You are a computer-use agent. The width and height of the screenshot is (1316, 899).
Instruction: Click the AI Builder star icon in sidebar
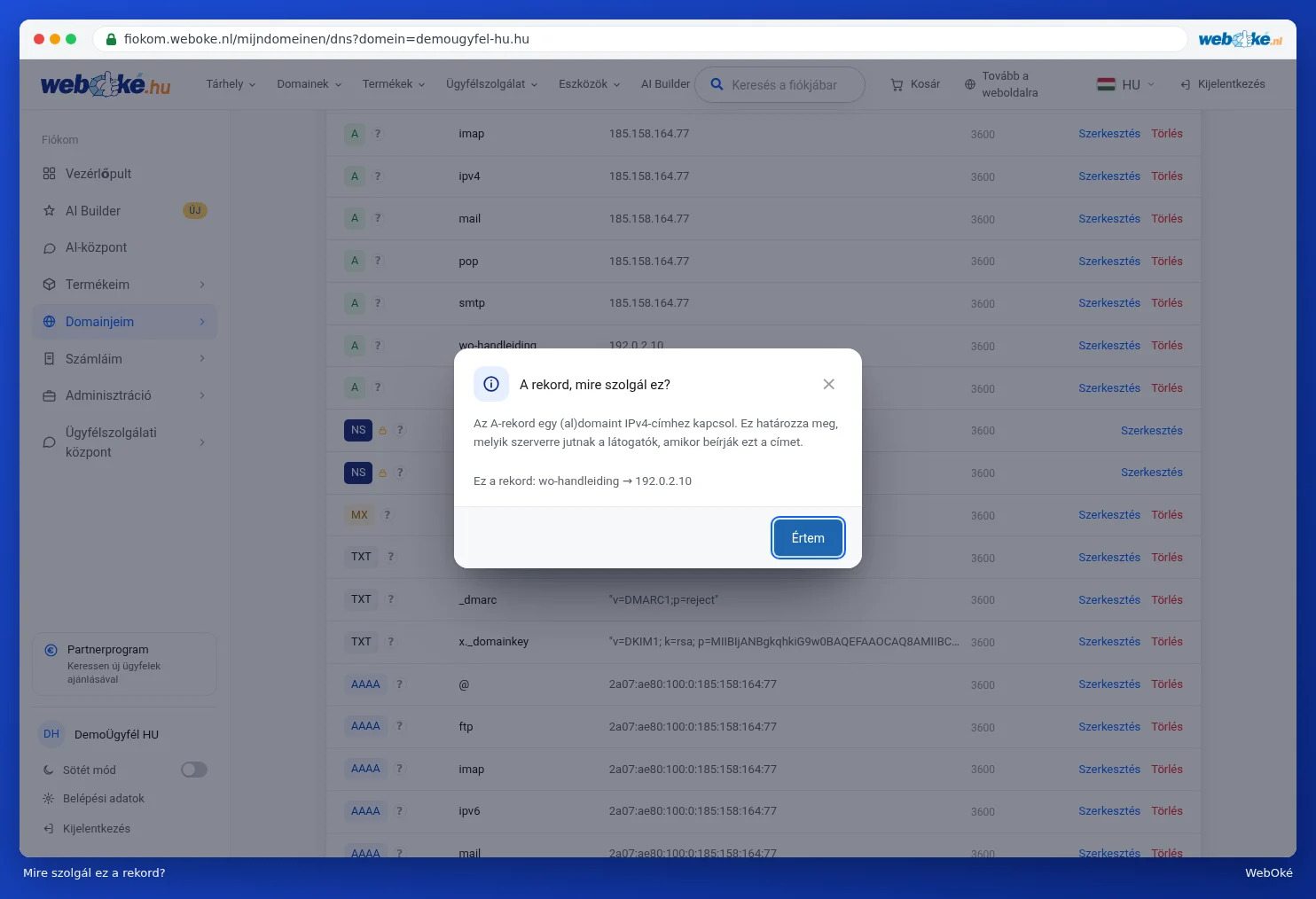[x=49, y=211]
